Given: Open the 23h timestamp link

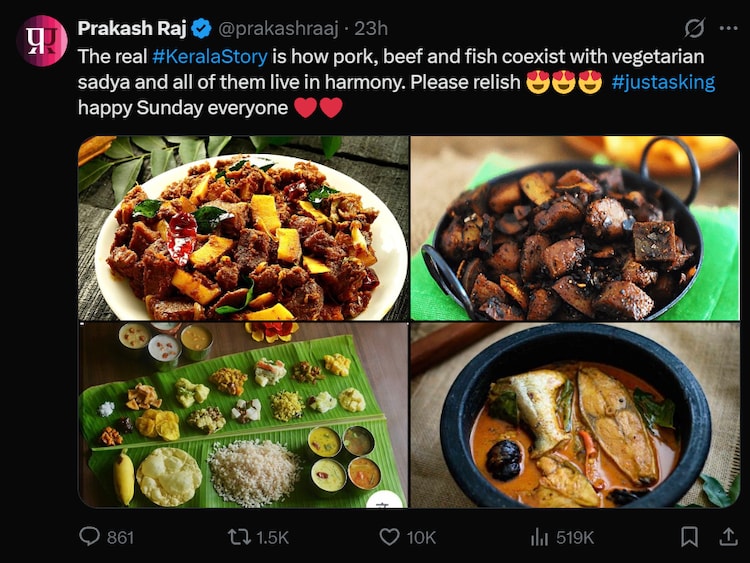Looking at the screenshot, I should 371,28.
